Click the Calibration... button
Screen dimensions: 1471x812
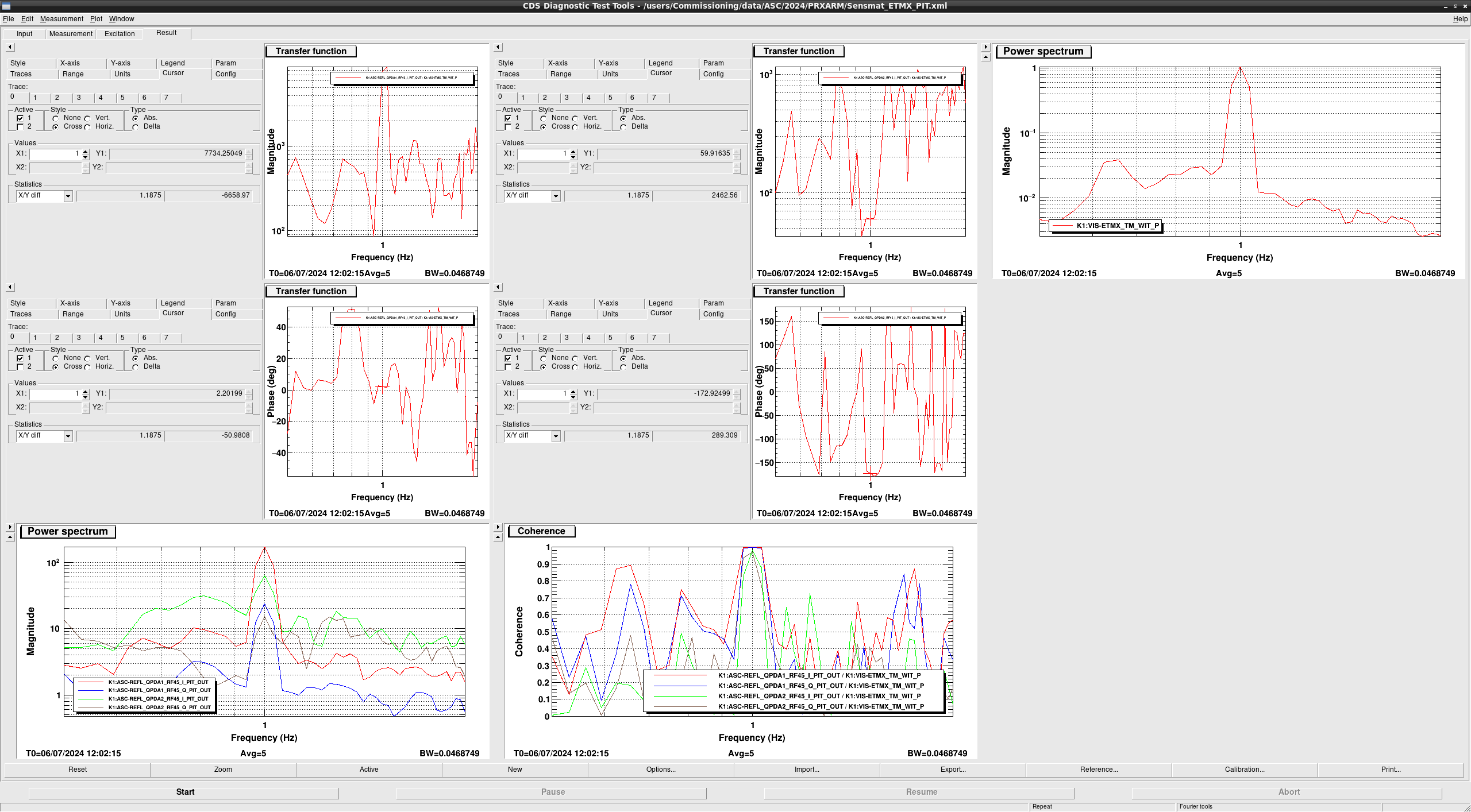1245,770
